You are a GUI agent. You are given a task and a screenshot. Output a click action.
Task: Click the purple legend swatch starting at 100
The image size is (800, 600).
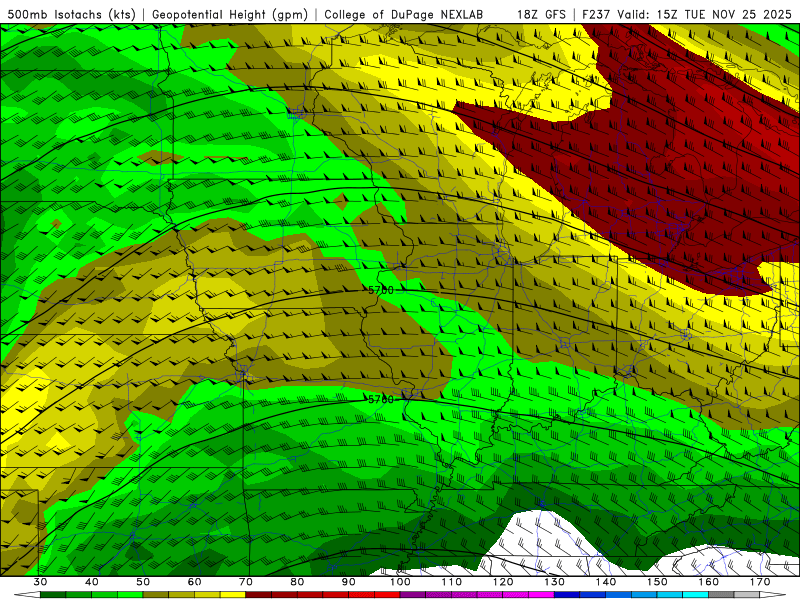tap(413, 595)
